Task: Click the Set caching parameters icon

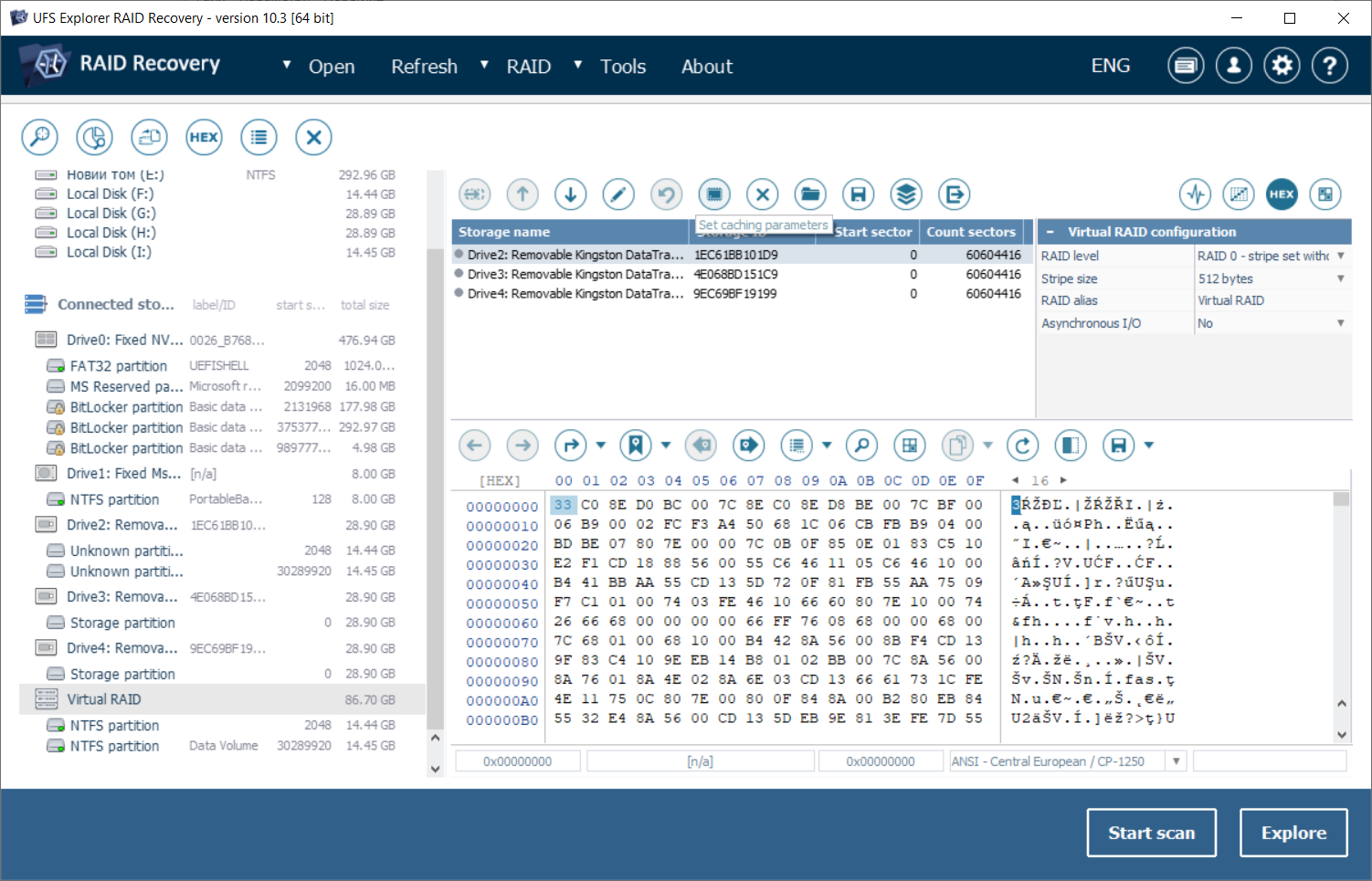Action: click(x=714, y=194)
